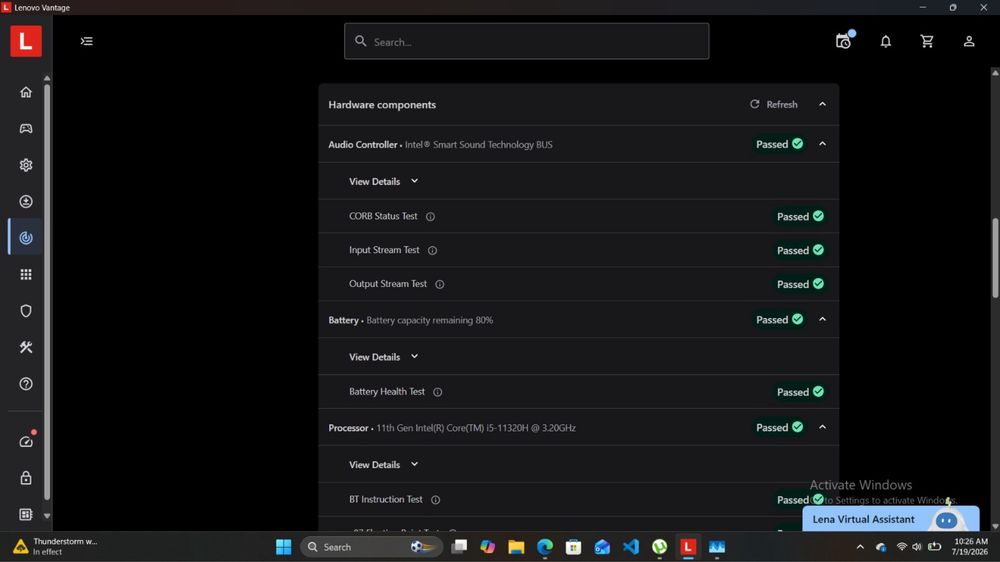The image size is (1000, 562).
Task: Show info for BT Instruction Test
Action: click(436, 499)
